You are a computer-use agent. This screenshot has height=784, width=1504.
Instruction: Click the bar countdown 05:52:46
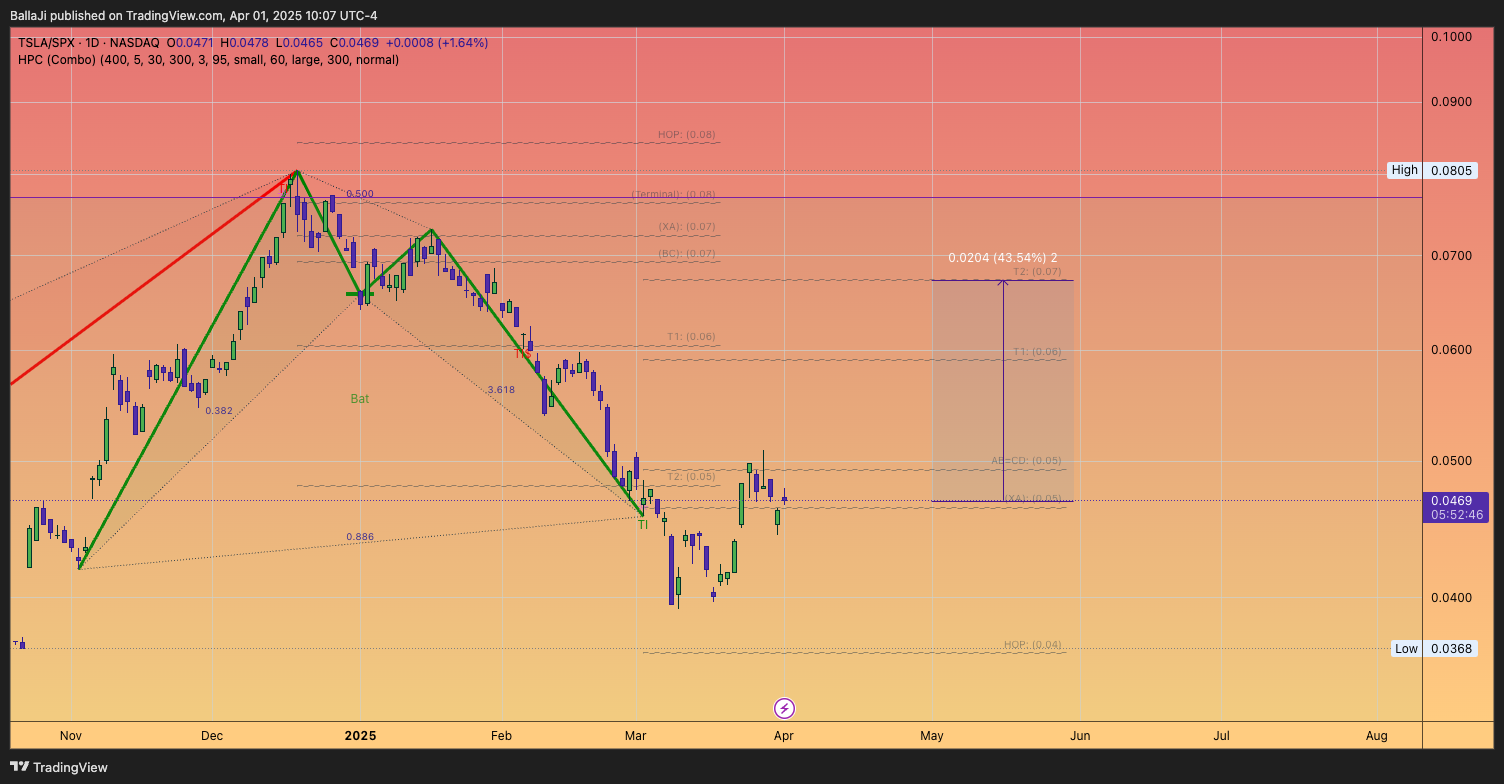pos(1458,515)
